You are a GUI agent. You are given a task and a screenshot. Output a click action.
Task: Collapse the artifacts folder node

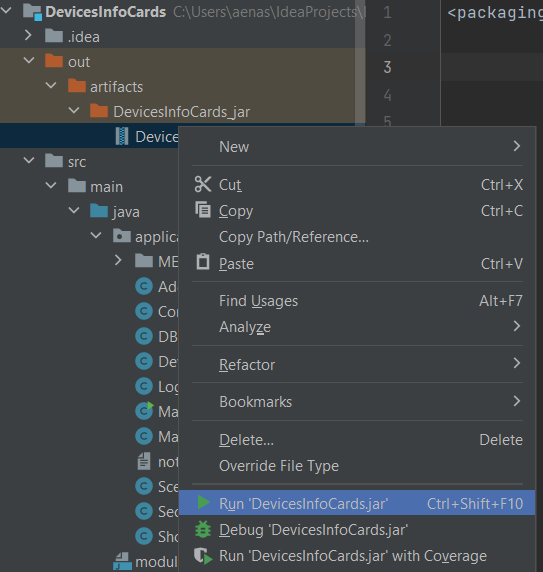pyautogui.click(x=51, y=86)
